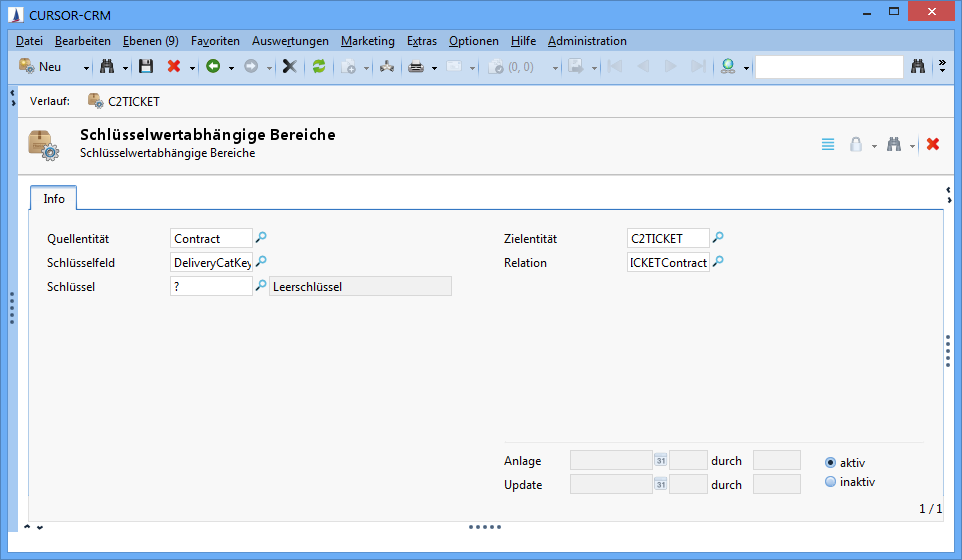Image resolution: width=962 pixels, height=560 pixels.
Task: Click the printer icon in toolbar
Action: point(416,67)
